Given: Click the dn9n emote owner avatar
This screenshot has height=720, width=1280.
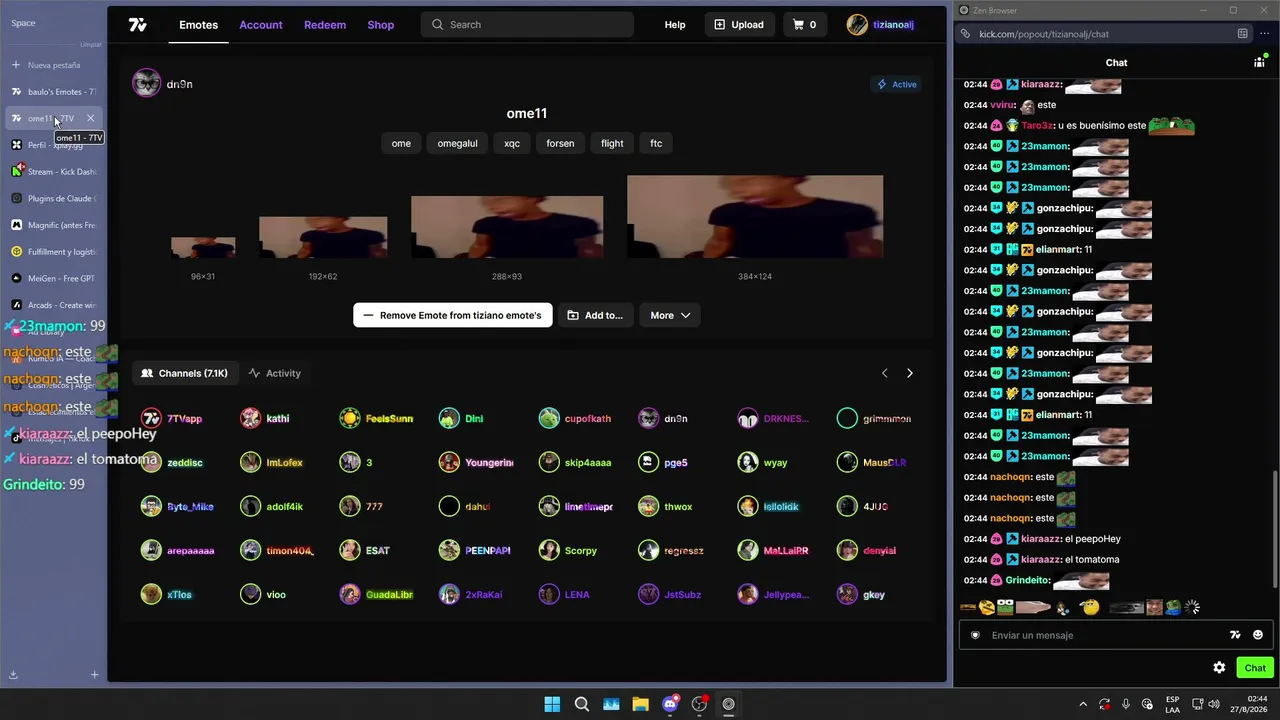Looking at the screenshot, I should [x=147, y=84].
